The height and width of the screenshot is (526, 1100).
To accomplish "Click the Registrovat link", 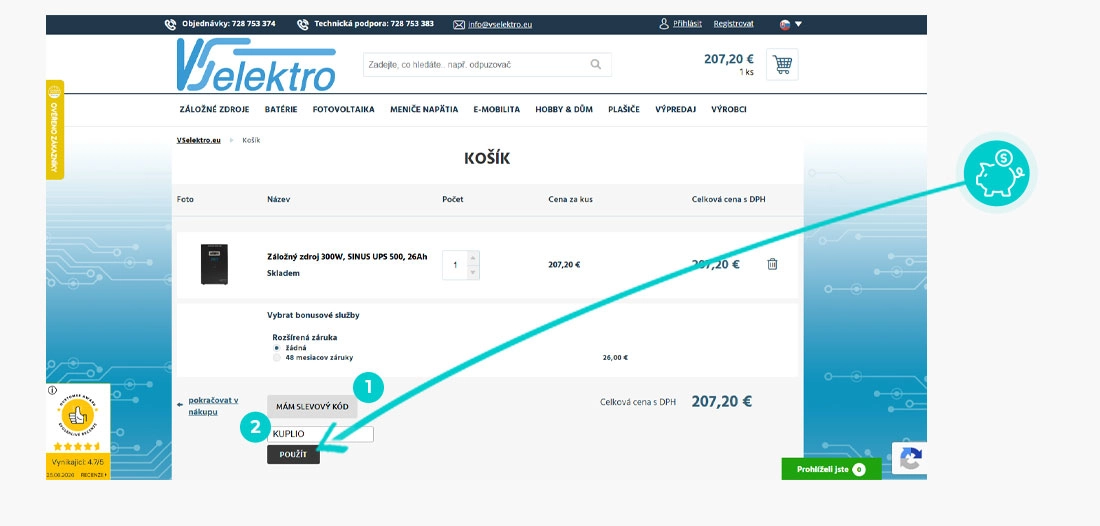I will click(x=734, y=24).
